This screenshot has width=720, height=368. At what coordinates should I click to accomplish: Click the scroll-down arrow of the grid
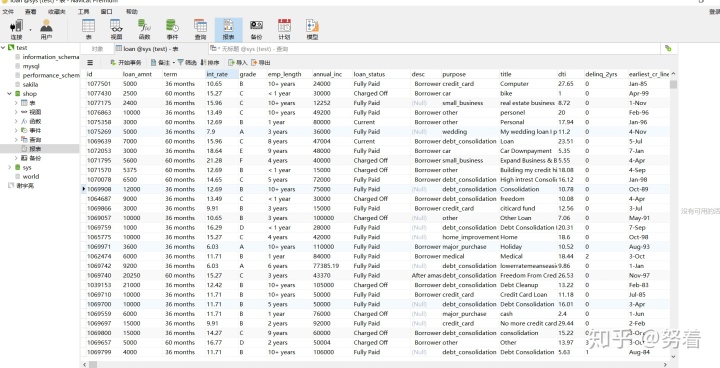[673, 357]
